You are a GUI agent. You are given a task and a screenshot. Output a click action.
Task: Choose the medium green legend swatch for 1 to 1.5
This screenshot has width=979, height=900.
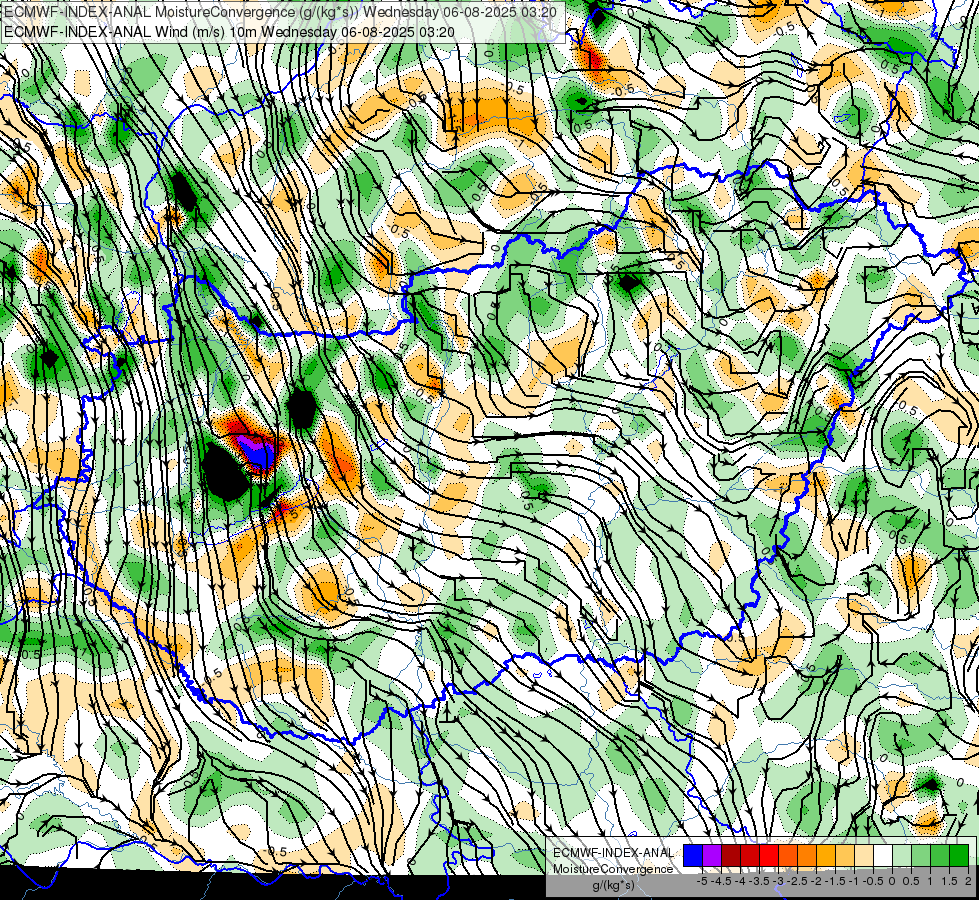tap(940, 855)
